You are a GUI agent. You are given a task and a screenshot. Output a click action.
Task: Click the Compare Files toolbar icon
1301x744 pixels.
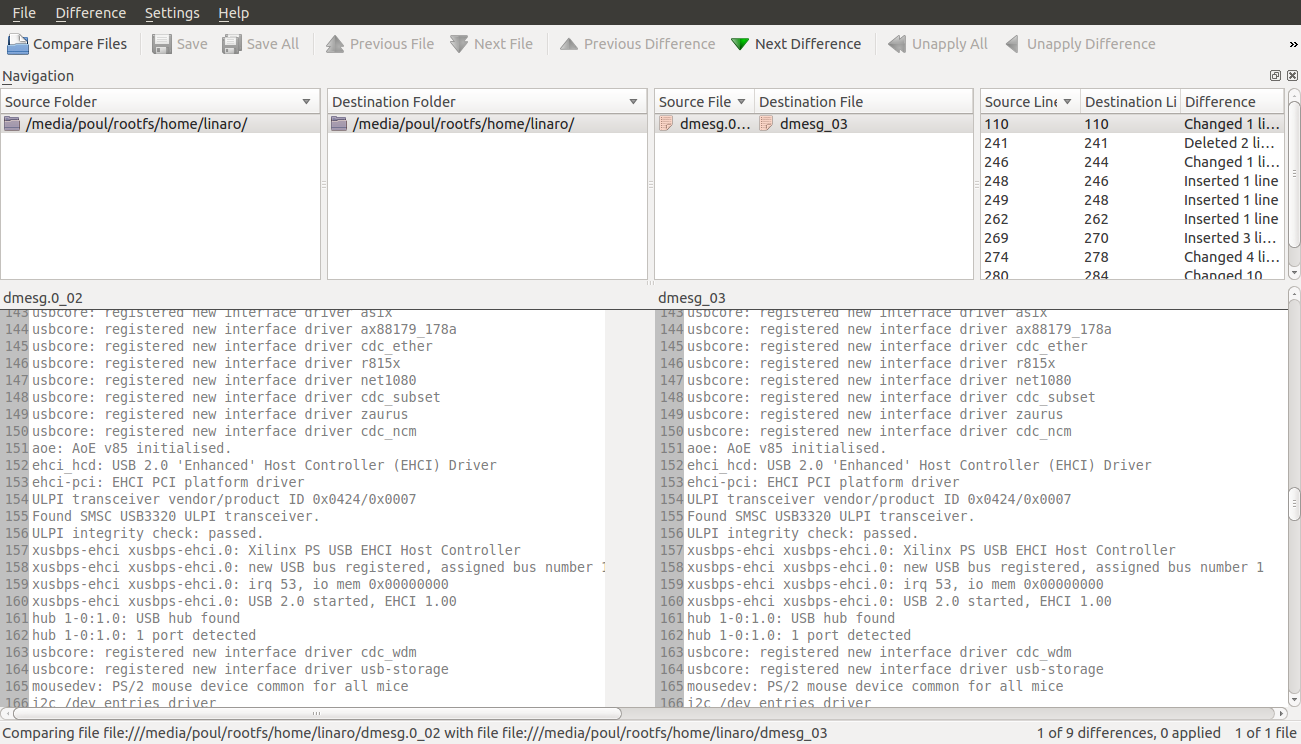18,44
